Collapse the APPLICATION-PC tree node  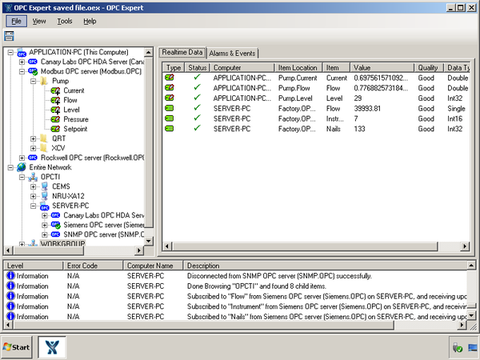(x=10, y=53)
